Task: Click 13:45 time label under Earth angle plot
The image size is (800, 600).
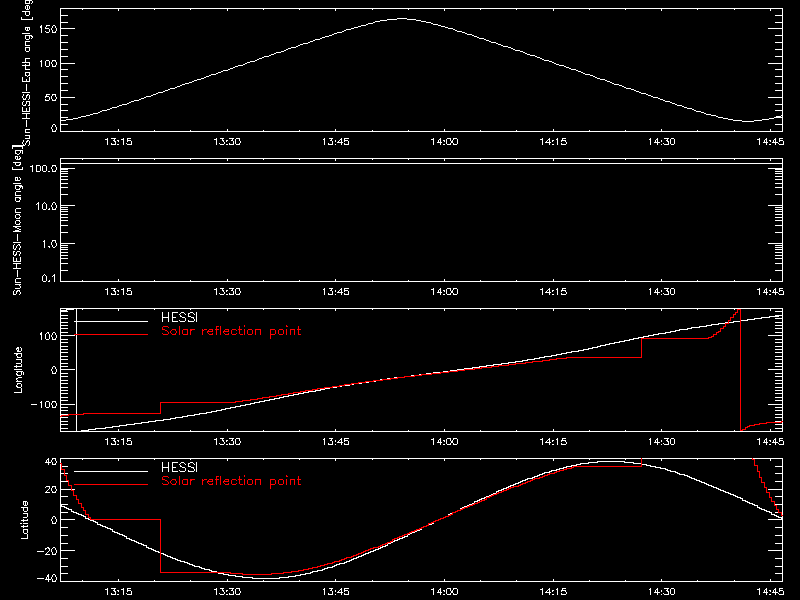Action: (336, 142)
